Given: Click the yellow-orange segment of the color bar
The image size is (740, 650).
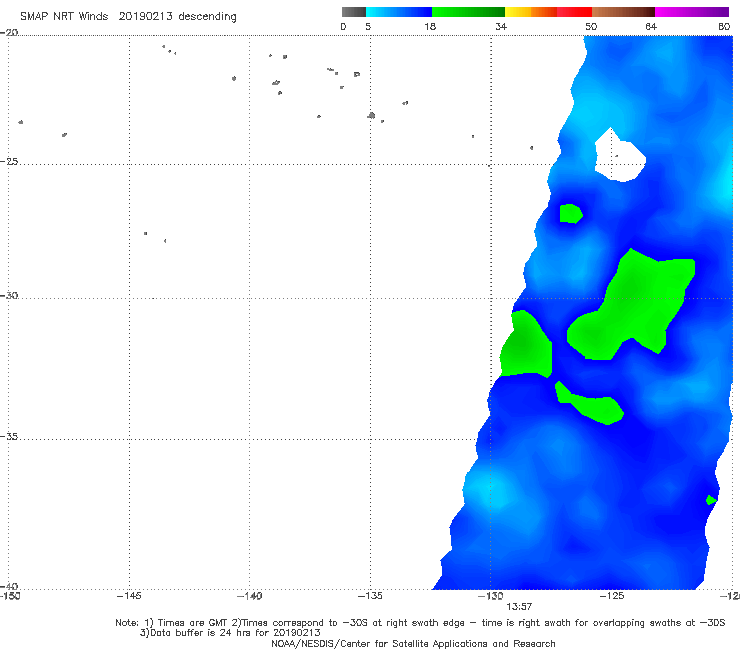Looking at the screenshot, I should [531, 12].
